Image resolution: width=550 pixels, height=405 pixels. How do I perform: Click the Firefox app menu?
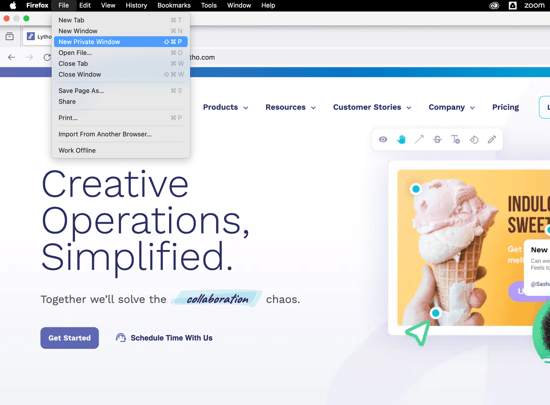tap(37, 6)
